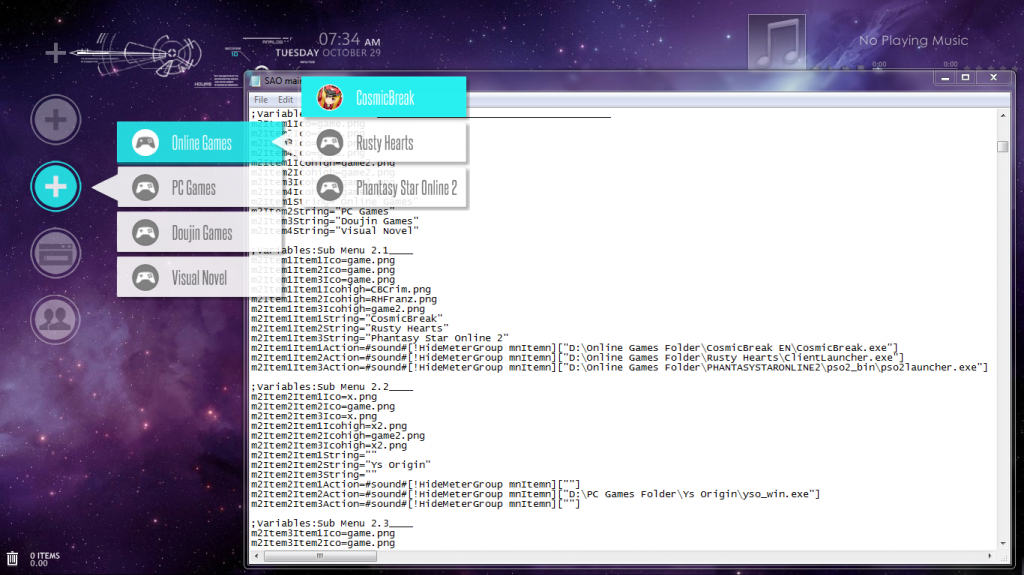Click the line m2Item1Item1String="CosmicBreak"
Screen dimensions: 1024x575
click(x=347, y=318)
